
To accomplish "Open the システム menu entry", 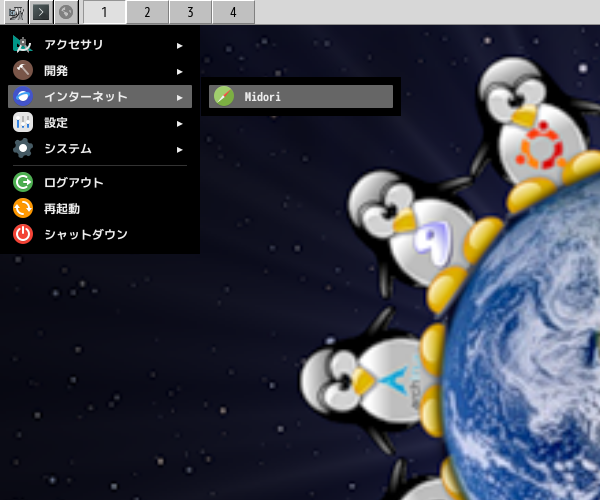I will pos(100,149).
